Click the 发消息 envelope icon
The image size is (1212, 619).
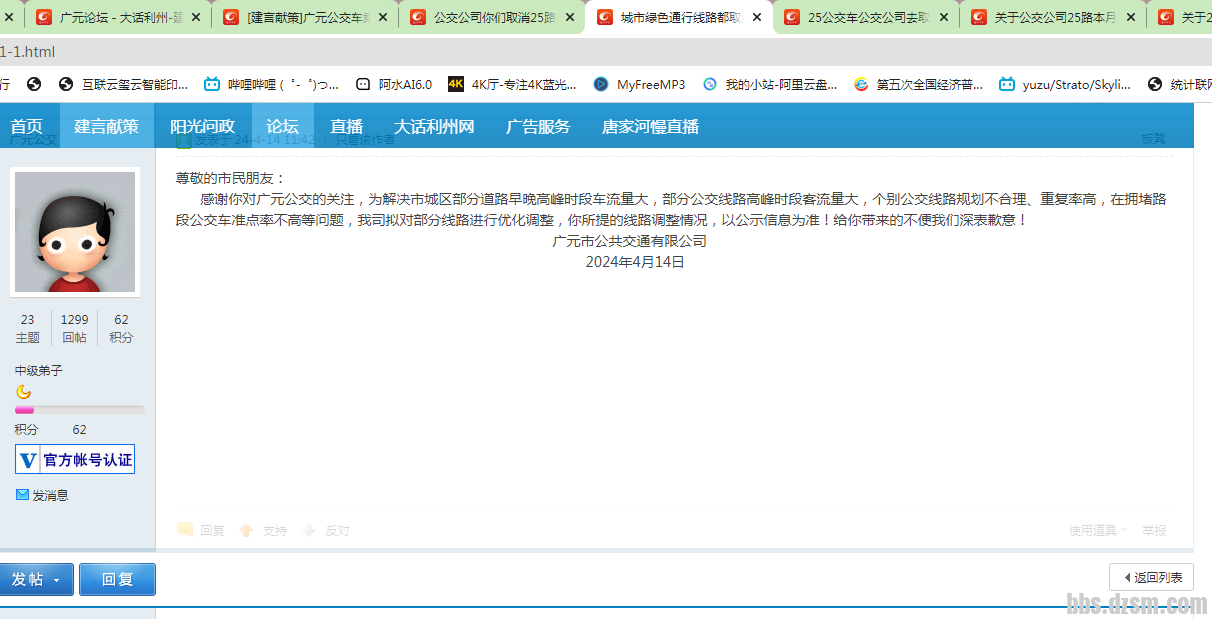[x=22, y=495]
